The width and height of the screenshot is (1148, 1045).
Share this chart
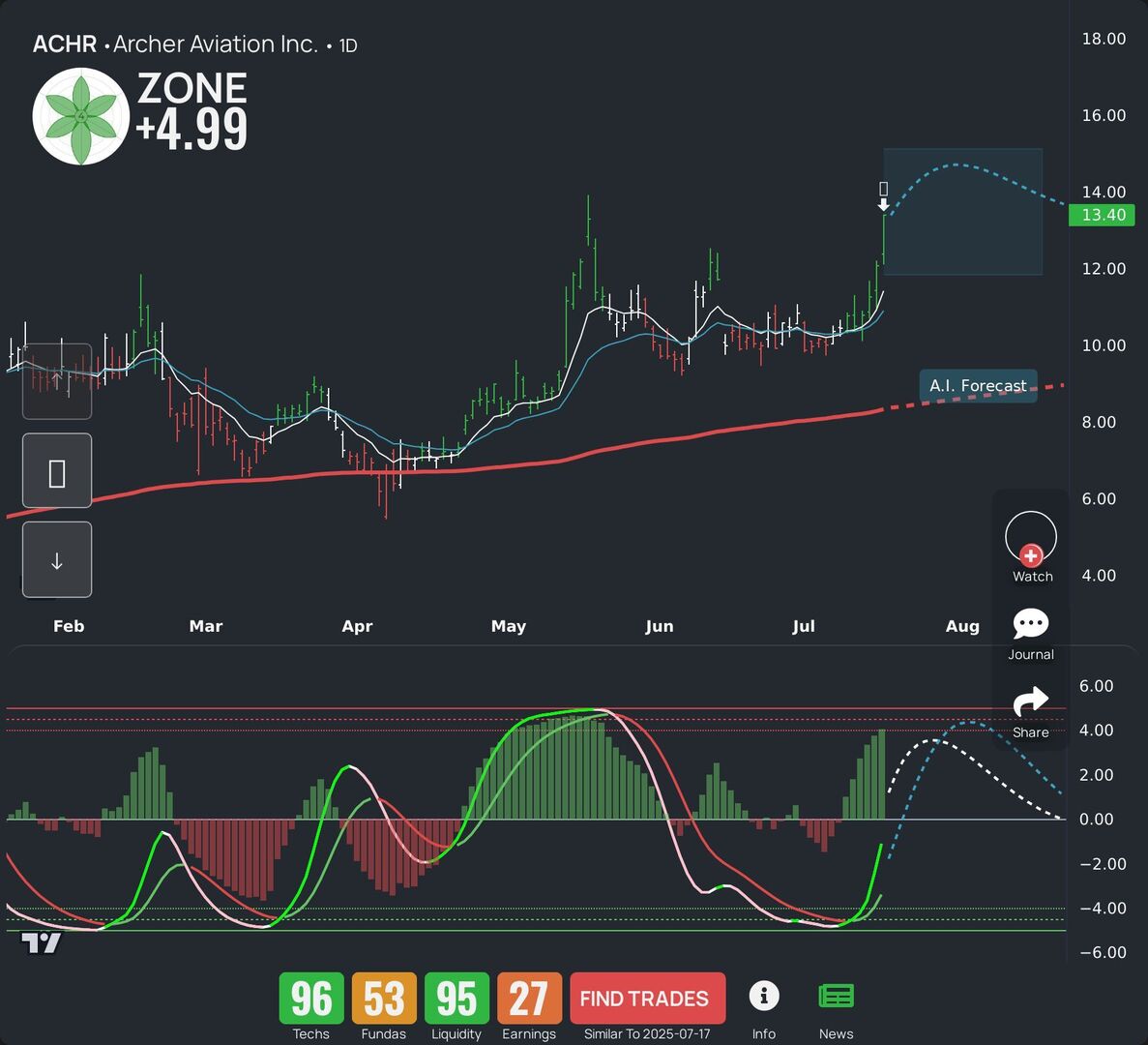point(1031,712)
